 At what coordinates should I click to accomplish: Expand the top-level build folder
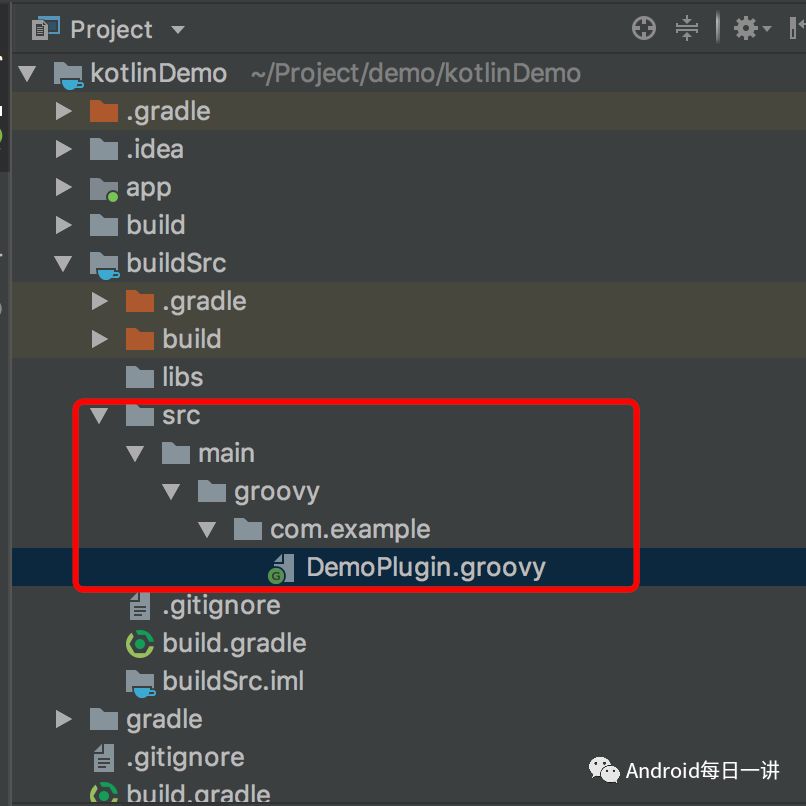coord(63,225)
